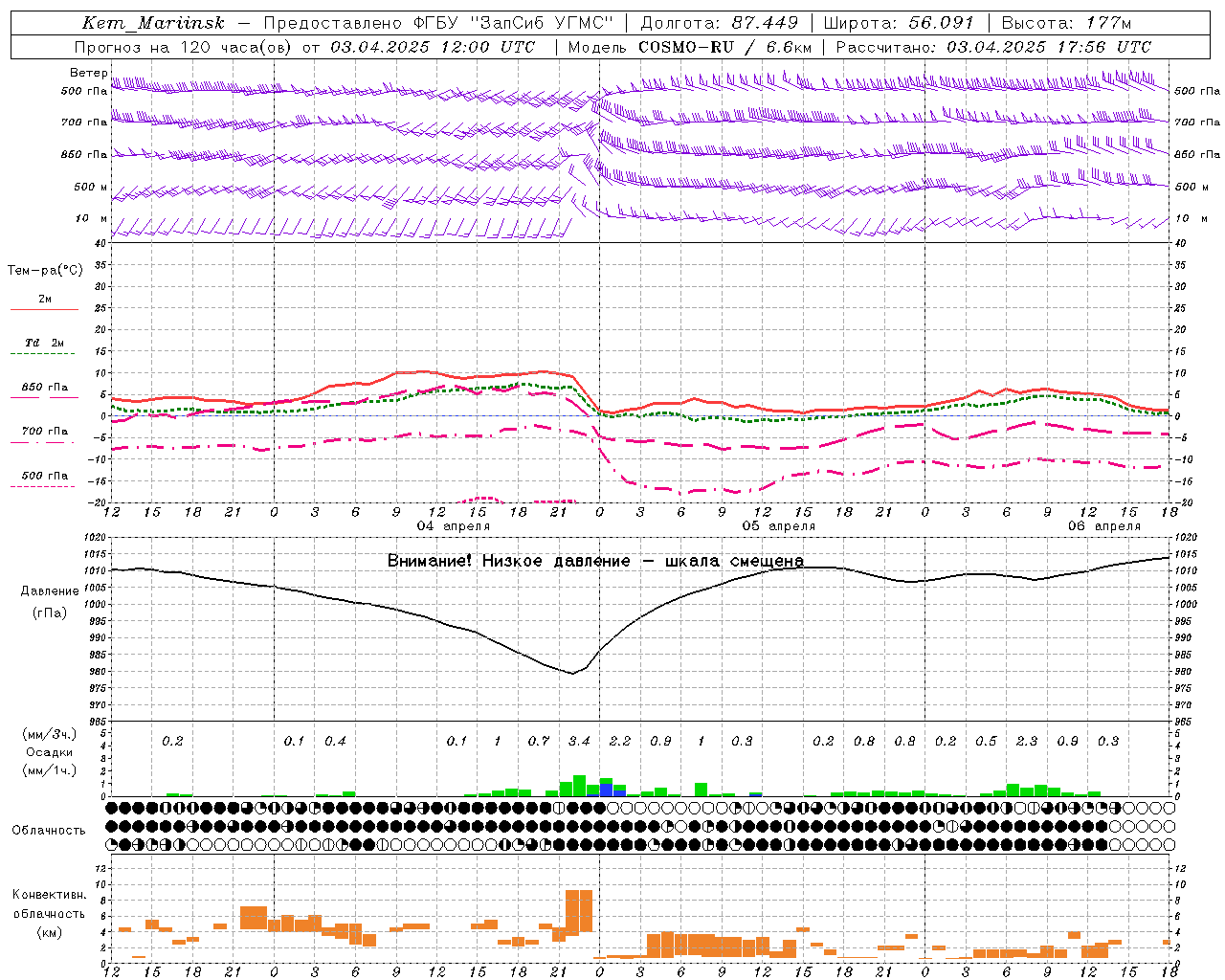Click the 700 гПа temperature legend entry
1225x980 pixels.
[44, 431]
